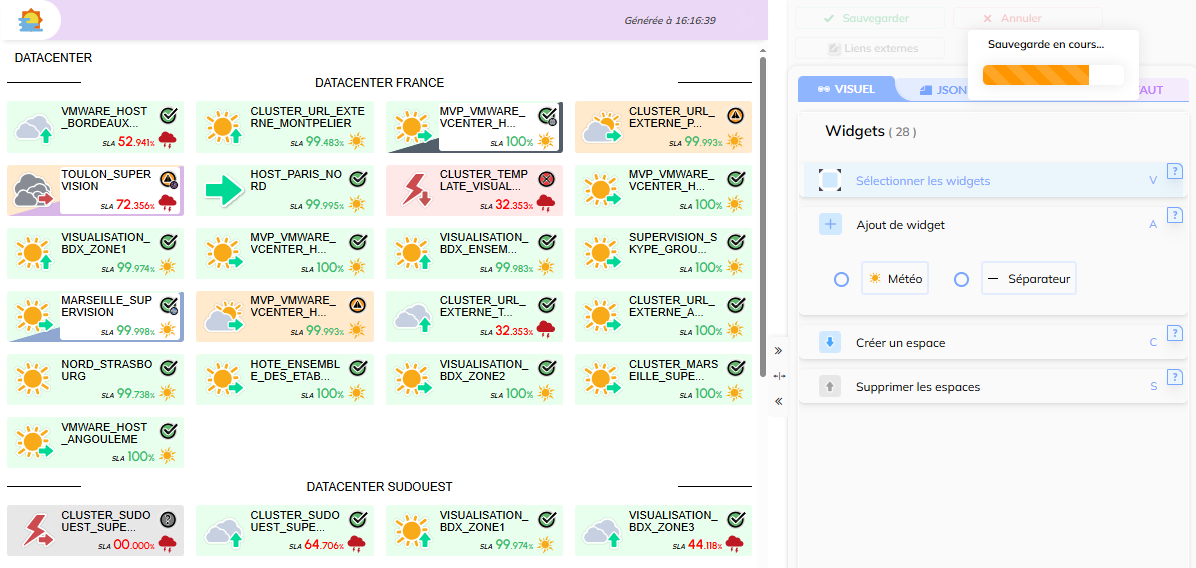
Task: Open help icon for Créer un espace
Action: tap(1175, 333)
